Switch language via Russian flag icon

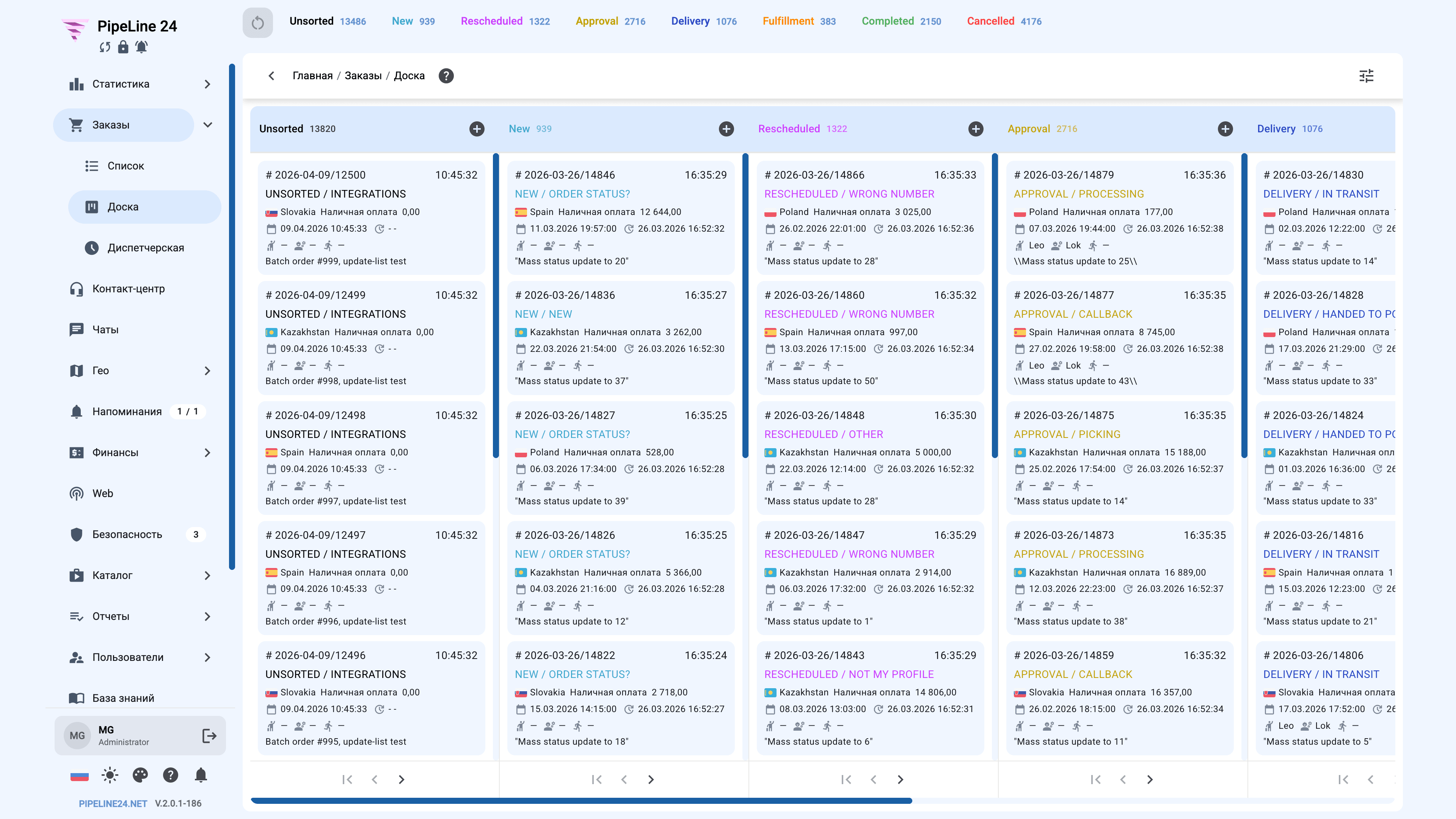(x=79, y=775)
